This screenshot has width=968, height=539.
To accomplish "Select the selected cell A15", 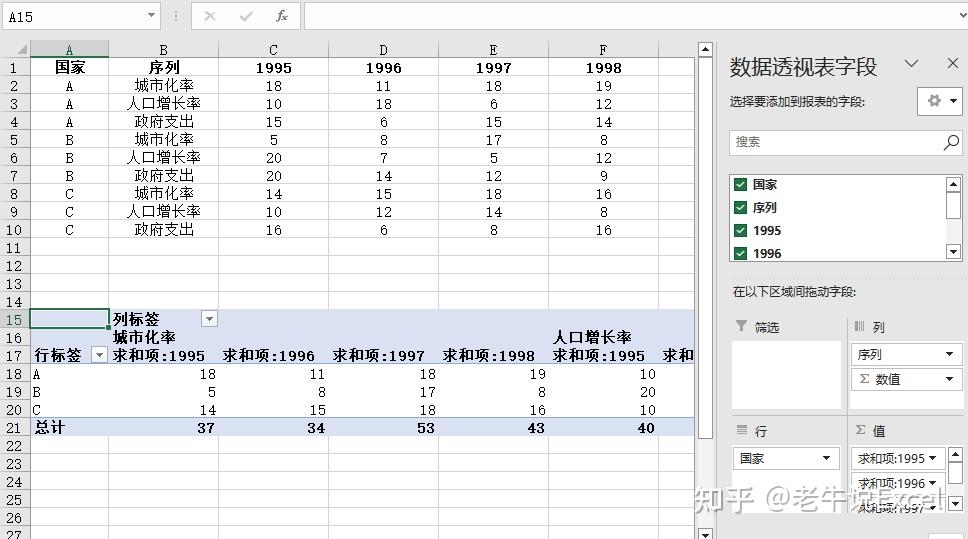I will tap(69, 319).
